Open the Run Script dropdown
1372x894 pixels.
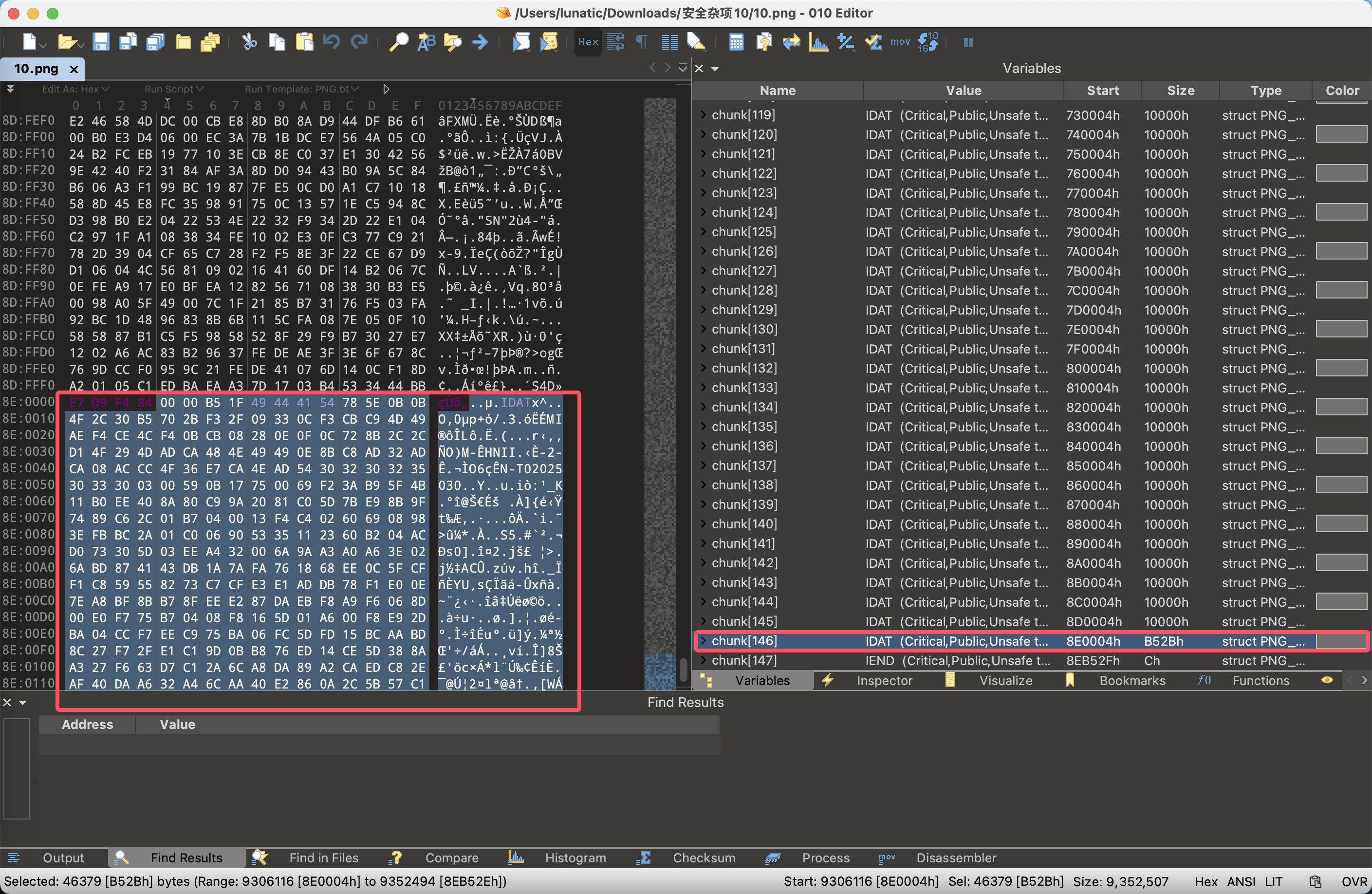click(x=173, y=89)
